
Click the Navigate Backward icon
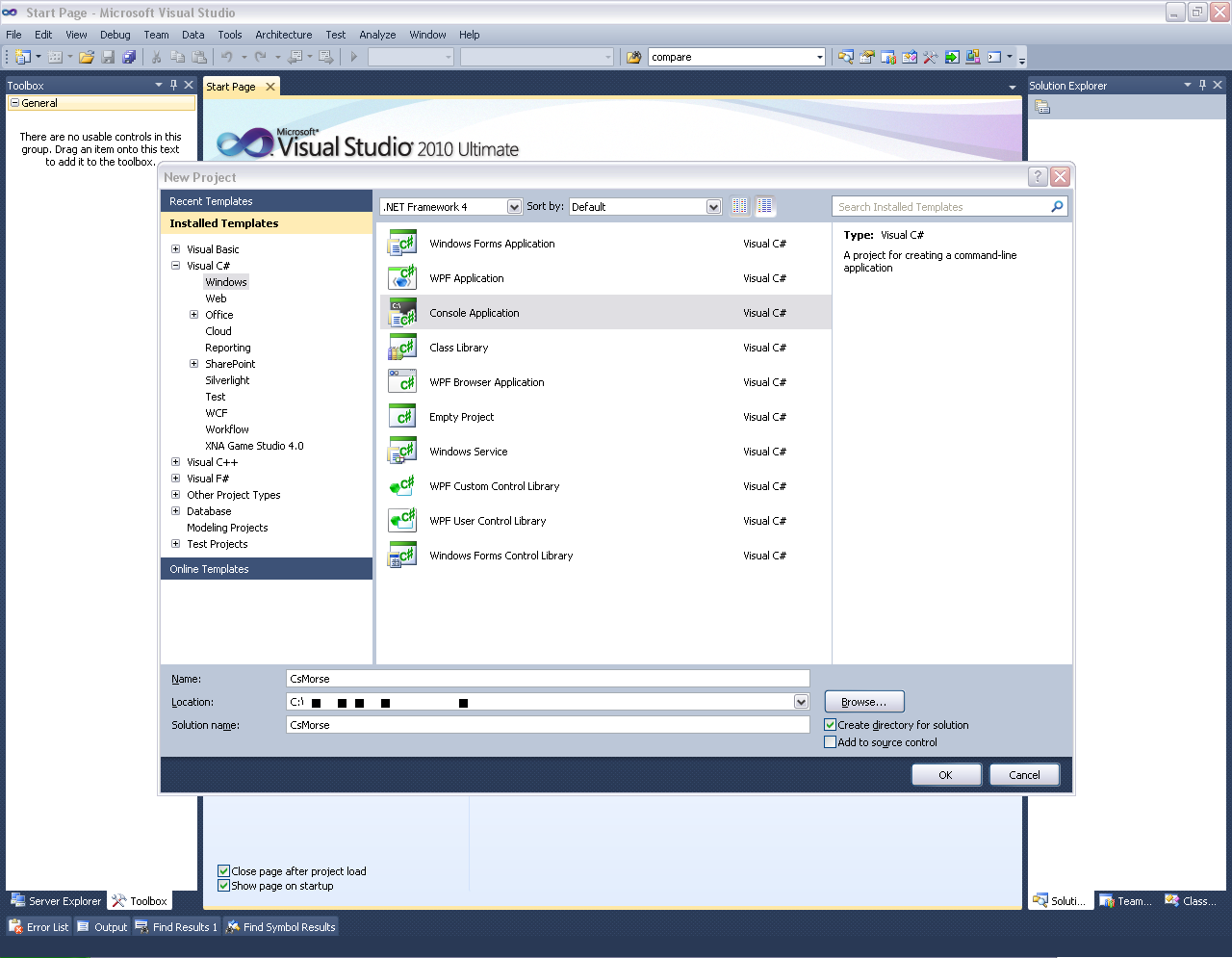pos(295,57)
